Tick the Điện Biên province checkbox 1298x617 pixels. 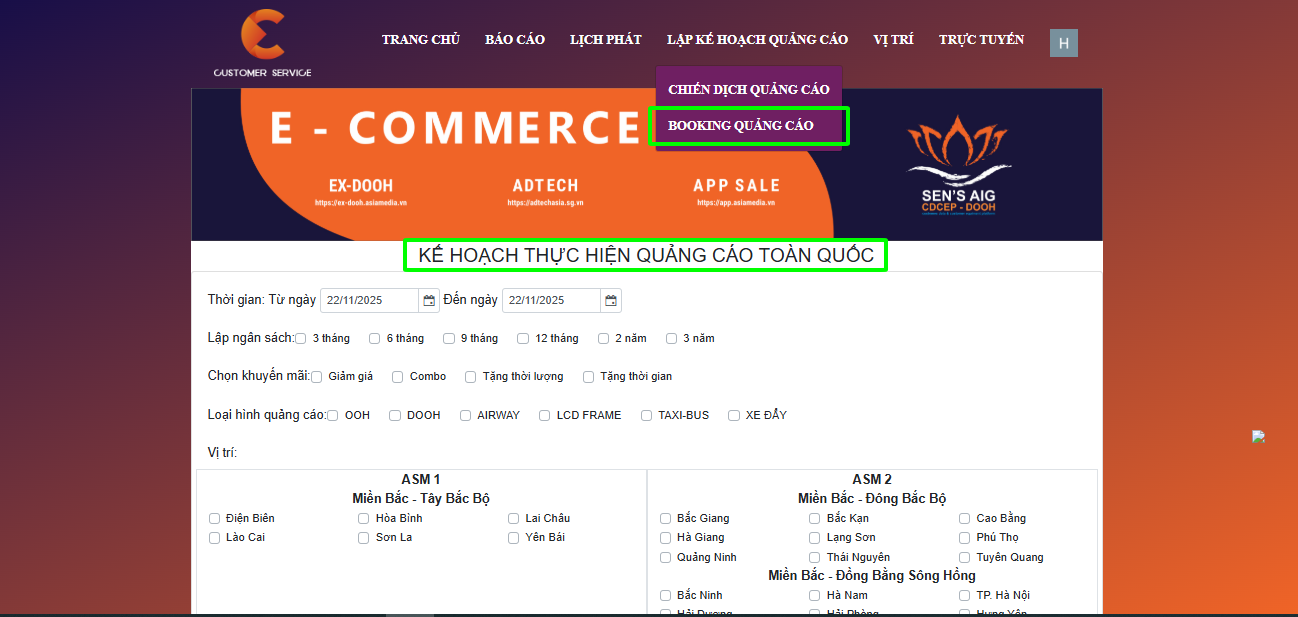pos(215,519)
